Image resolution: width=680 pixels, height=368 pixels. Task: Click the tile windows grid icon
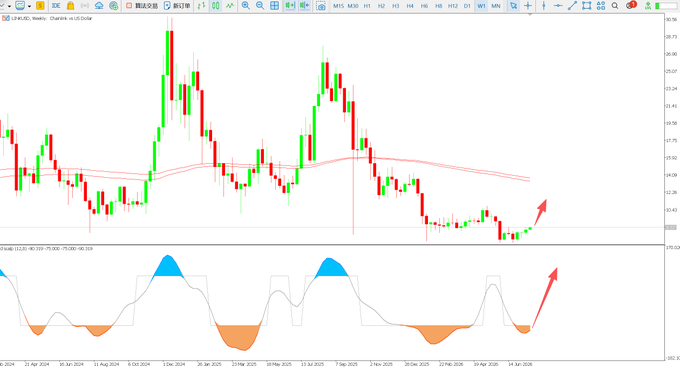coord(275,6)
